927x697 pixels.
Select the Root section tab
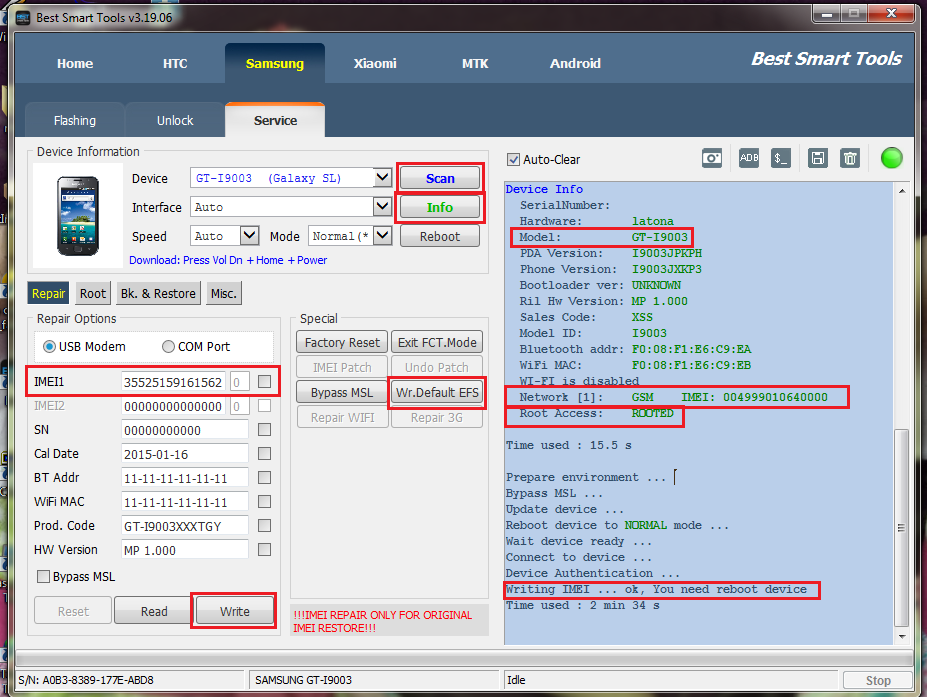(x=93, y=293)
